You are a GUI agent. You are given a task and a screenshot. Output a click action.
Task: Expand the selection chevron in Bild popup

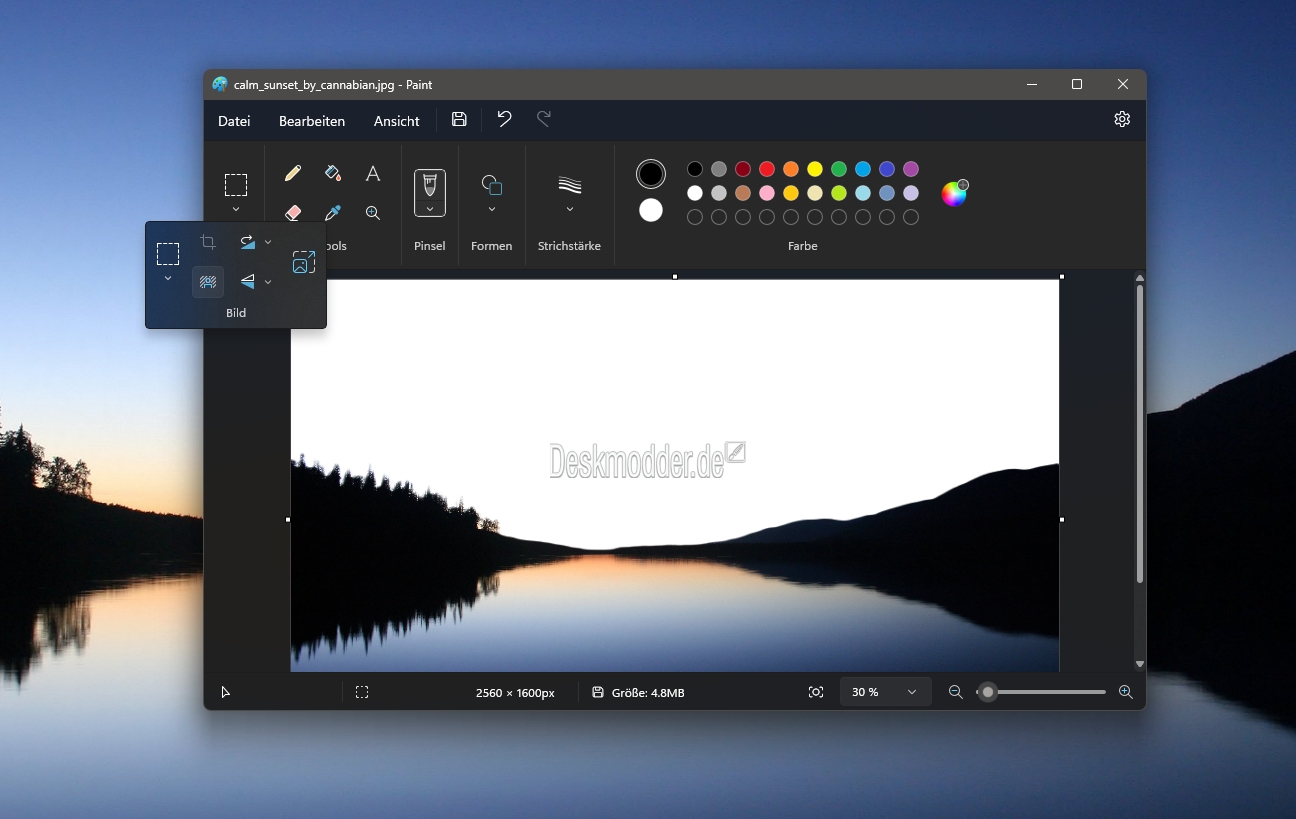(168, 278)
